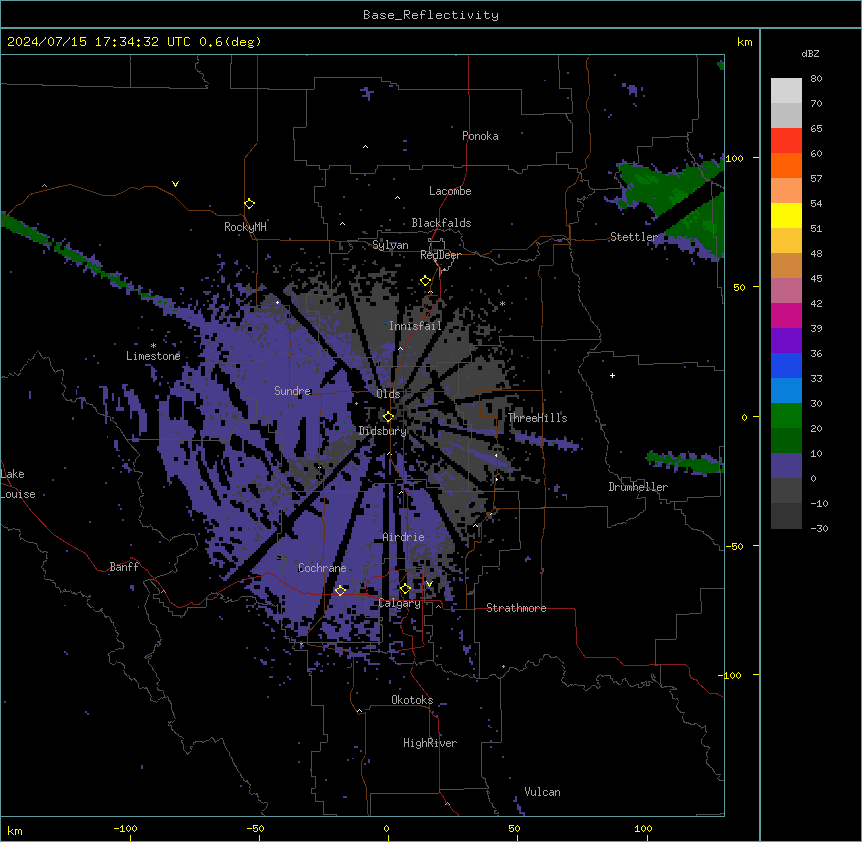862x842 pixels.
Task: Click the green 20-30 dBZ legend swatch
Action: click(786, 416)
